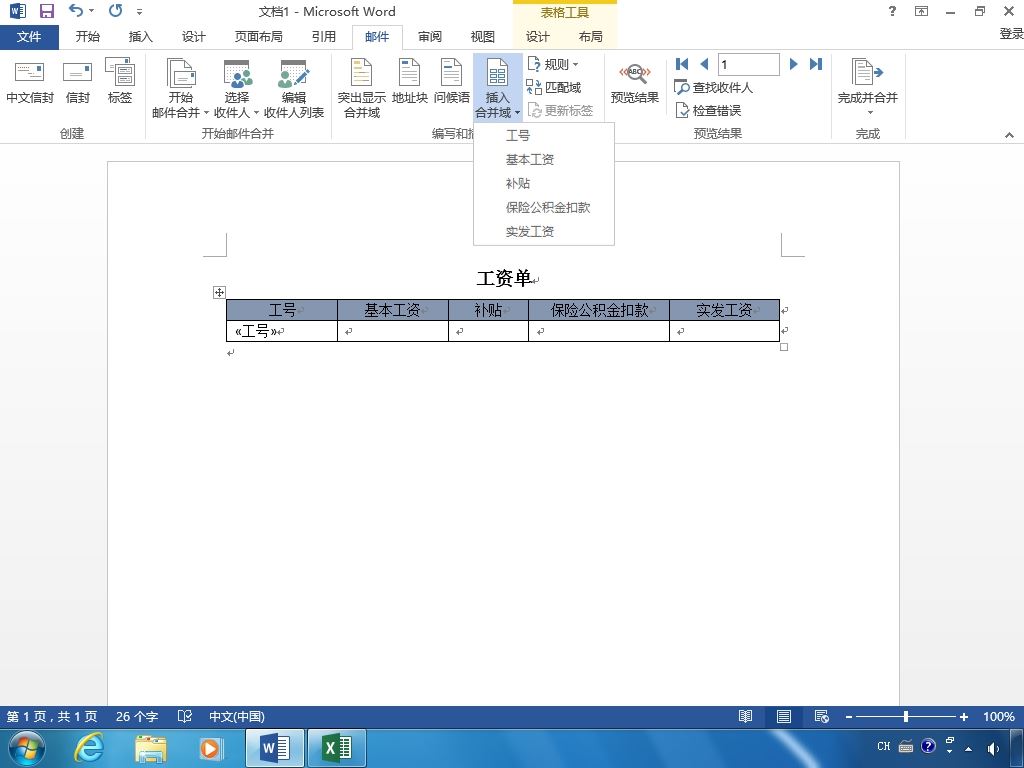This screenshot has height=768, width=1024.
Task: Go to next record
Action: pyautogui.click(x=793, y=64)
